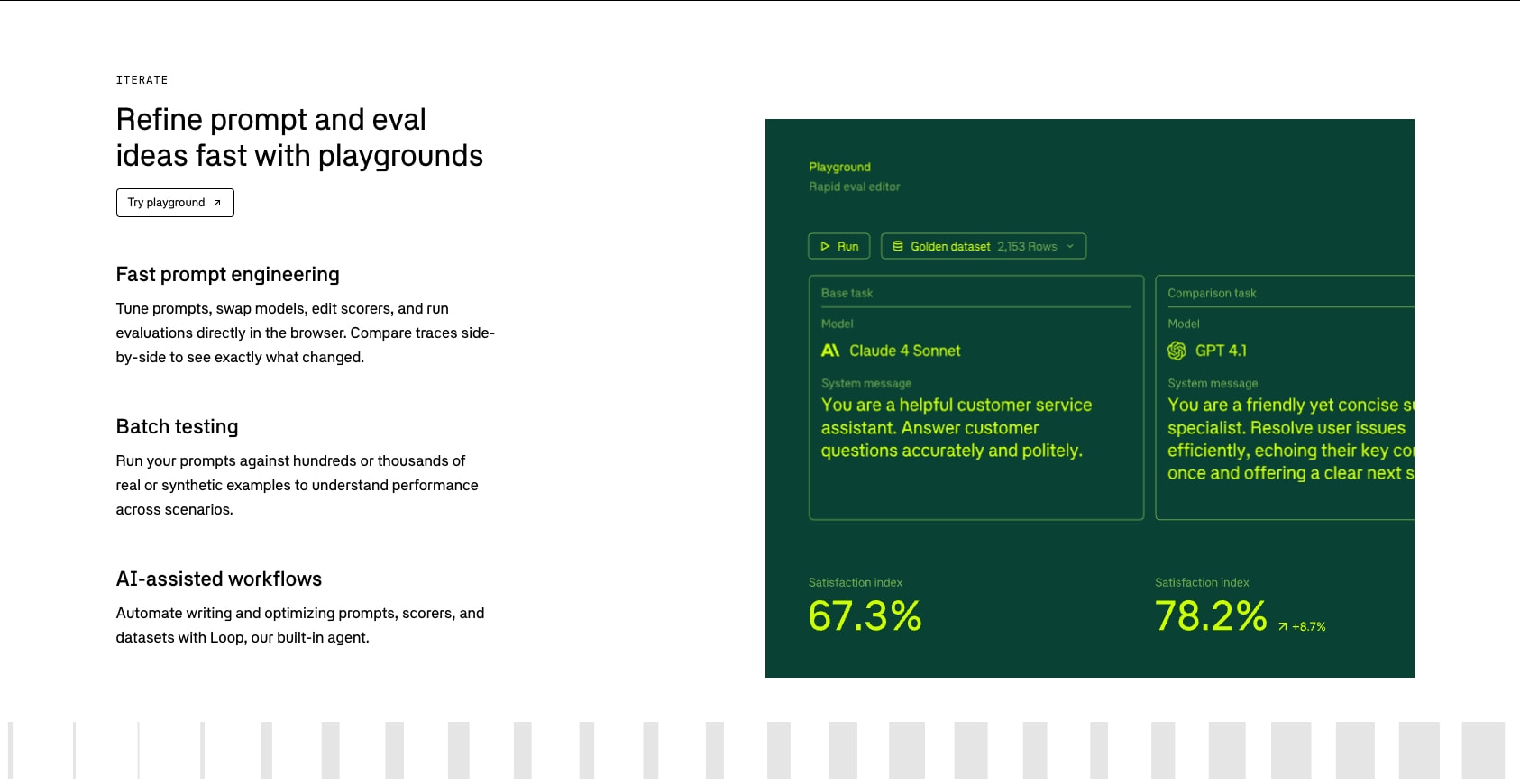Click the database icon beside Golden dataset
Screen dimensions: 1520x784
coord(898,246)
